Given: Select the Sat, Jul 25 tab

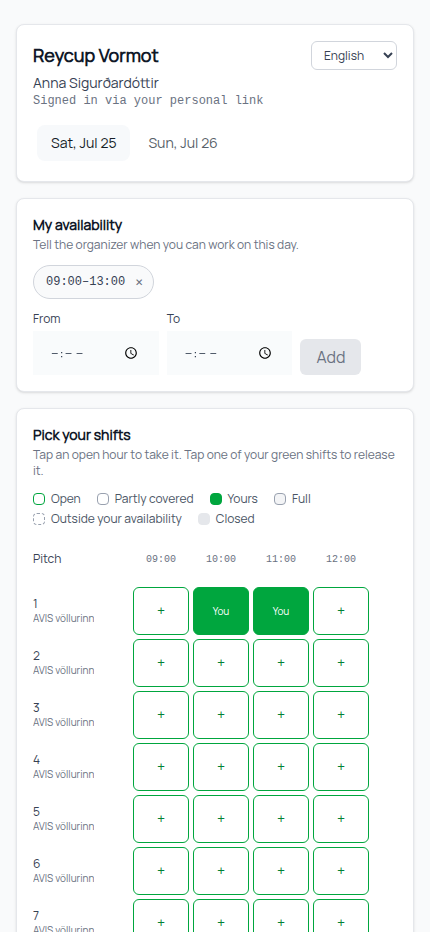Looking at the screenshot, I should [83, 143].
